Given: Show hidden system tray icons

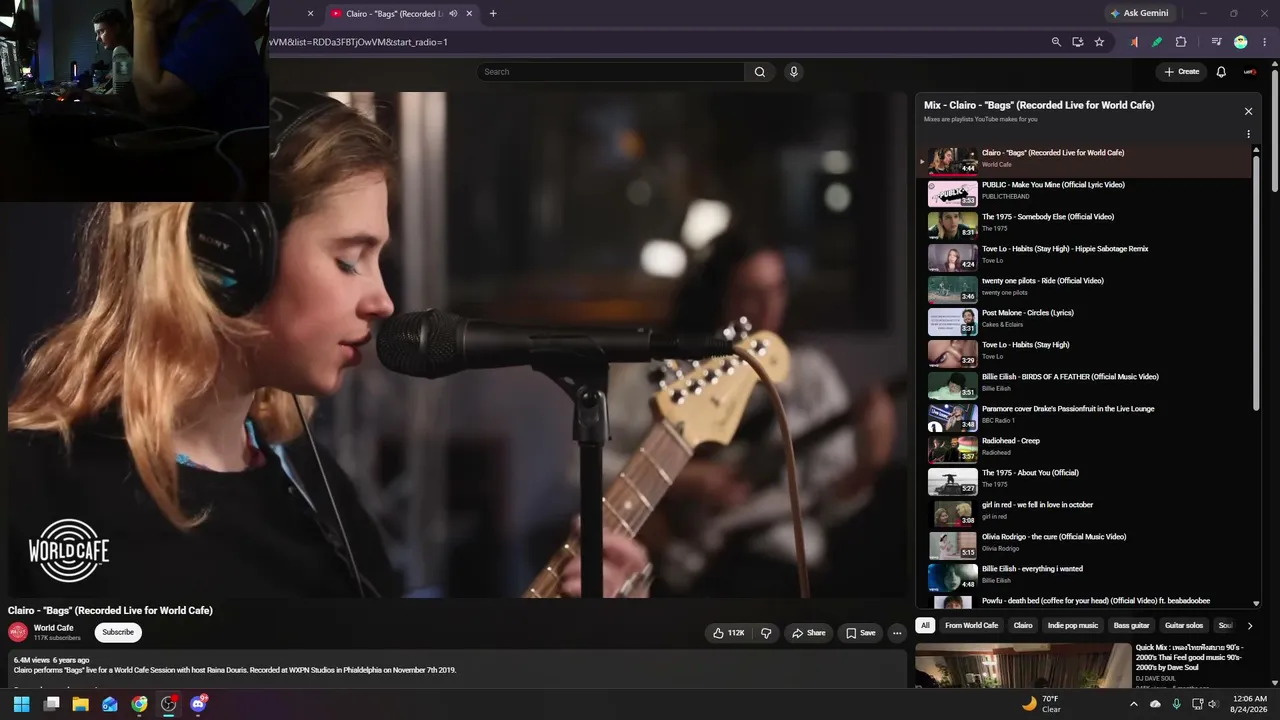Looking at the screenshot, I should (1133, 704).
